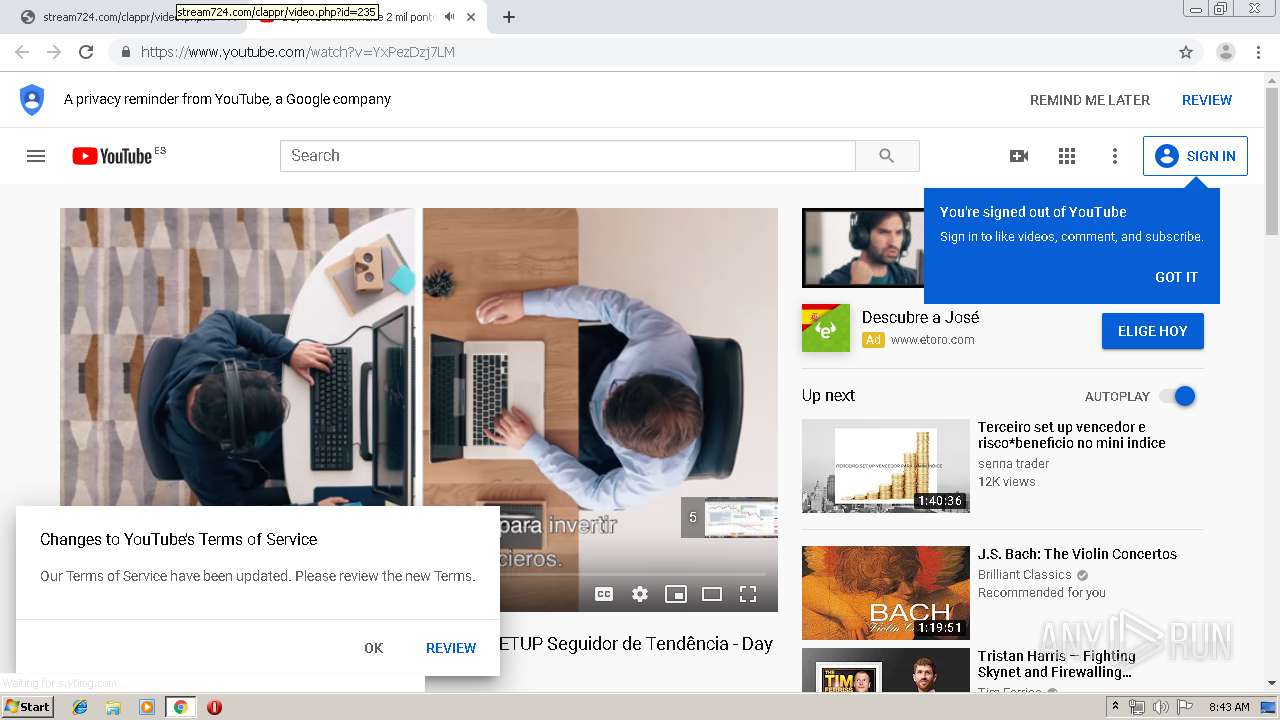Open Windows Media Player from taskbar

click(147, 707)
